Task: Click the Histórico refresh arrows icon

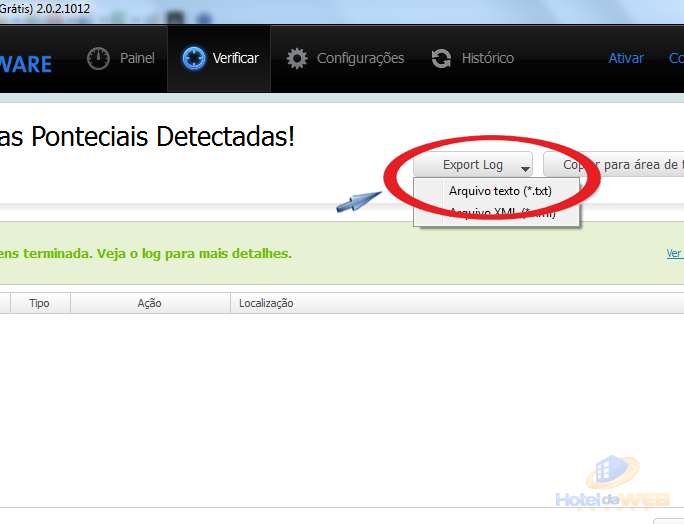Action: [441, 58]
